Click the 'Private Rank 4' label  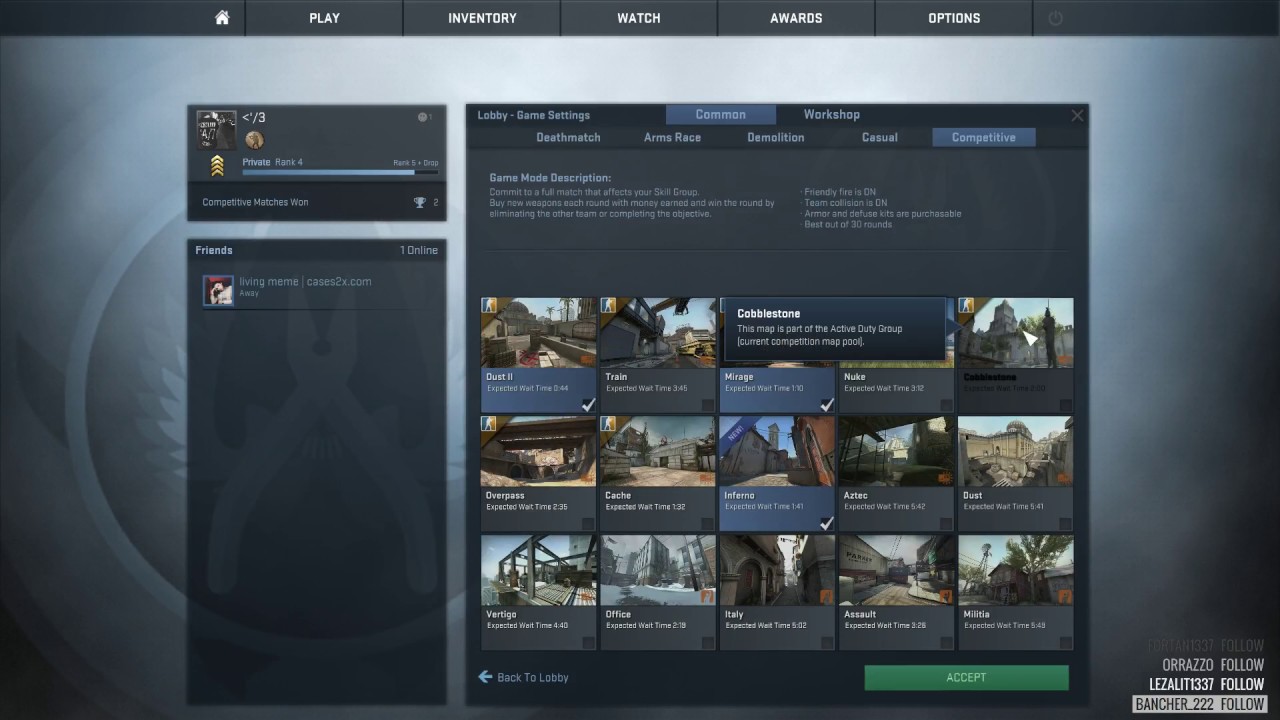tap(272, 162)
